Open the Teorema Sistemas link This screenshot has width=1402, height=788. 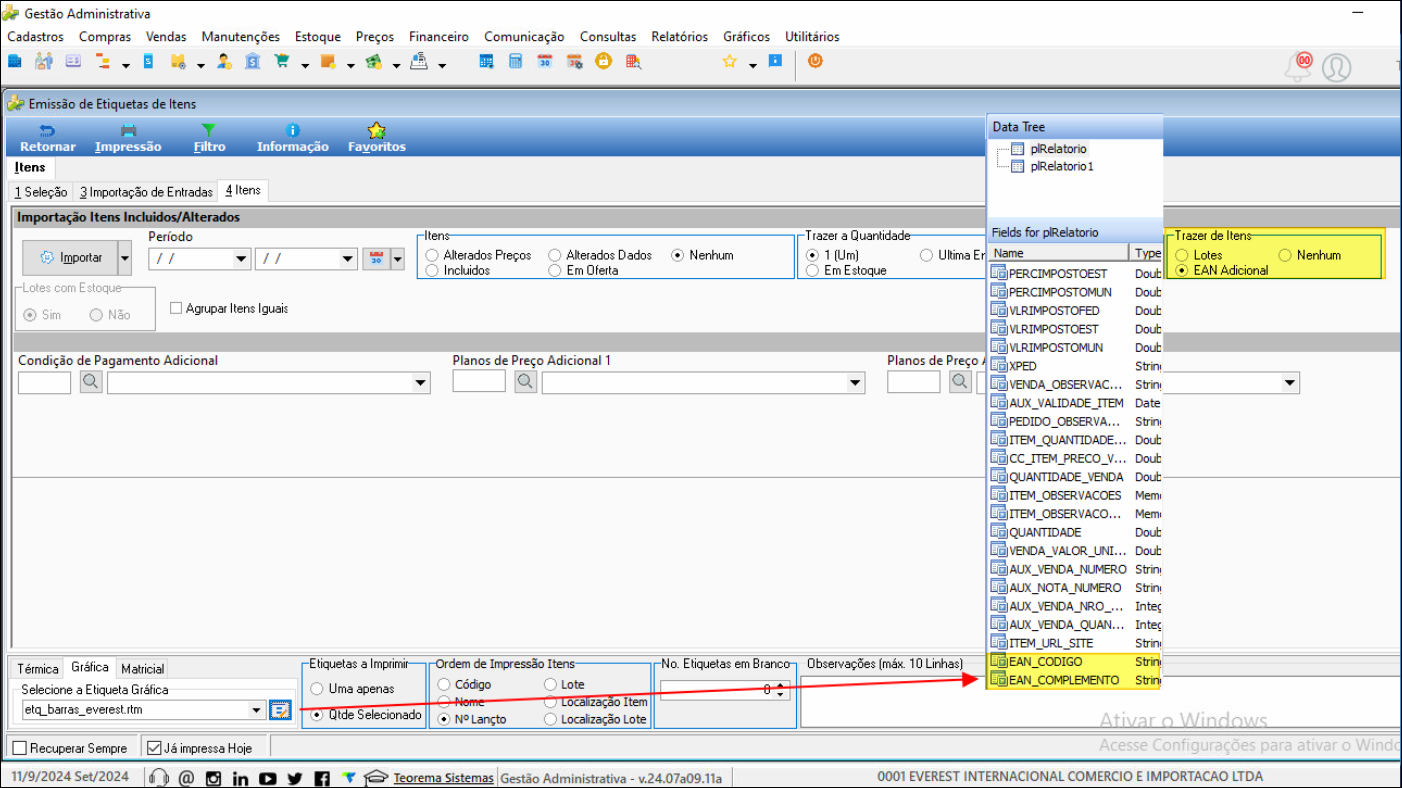tap(443, 778)
